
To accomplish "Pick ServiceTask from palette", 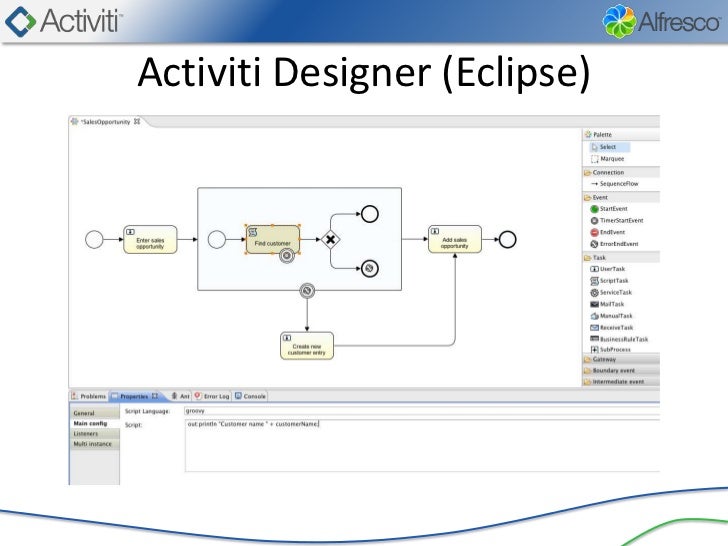I will coord(611,292).
